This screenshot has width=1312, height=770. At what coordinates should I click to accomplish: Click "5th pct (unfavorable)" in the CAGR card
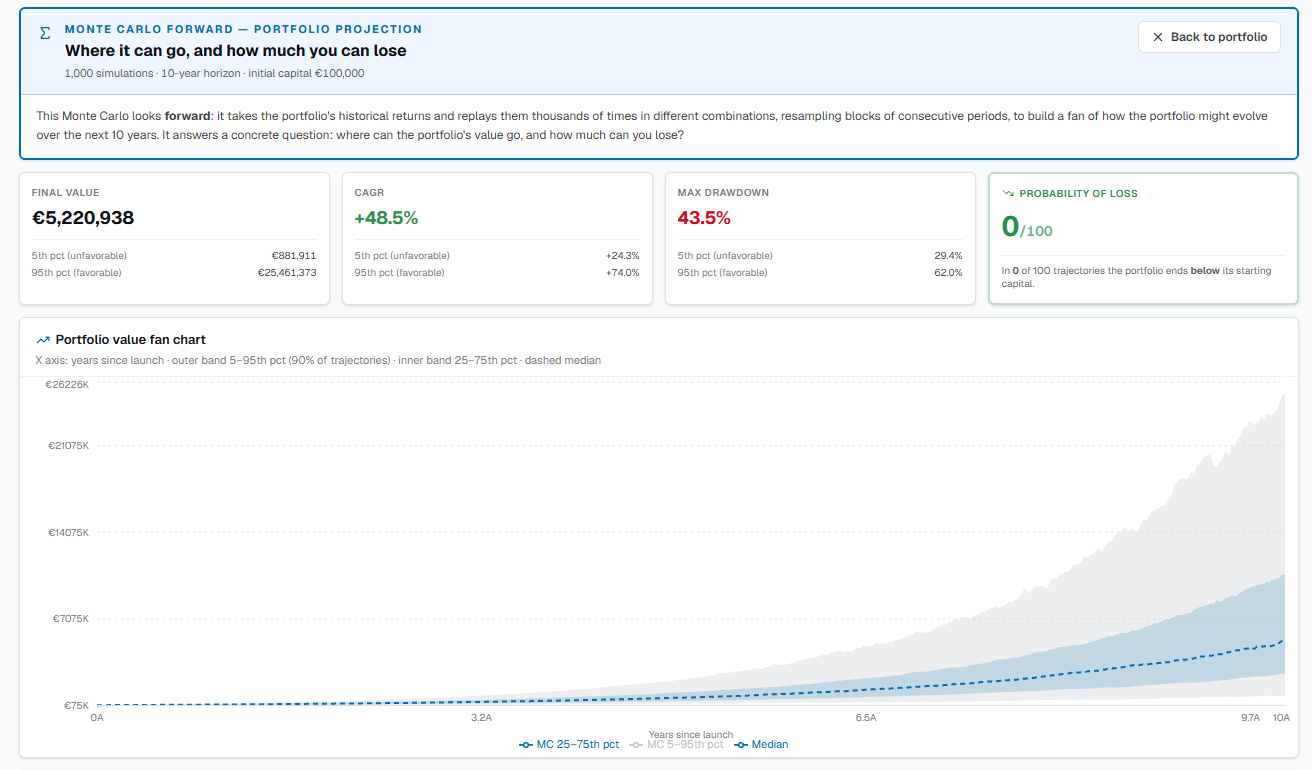pyautogui.click(x=402, y=256)
